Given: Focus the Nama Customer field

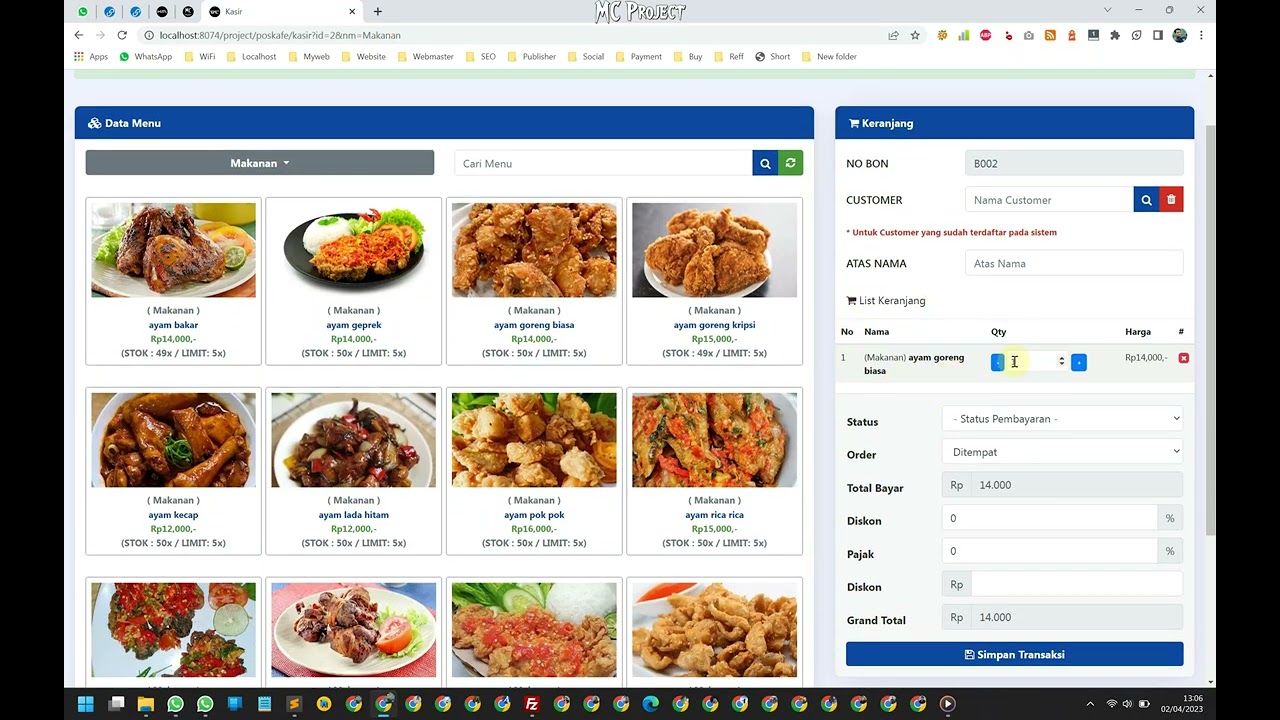Looking at the screenshot, I should [1049, 200].
